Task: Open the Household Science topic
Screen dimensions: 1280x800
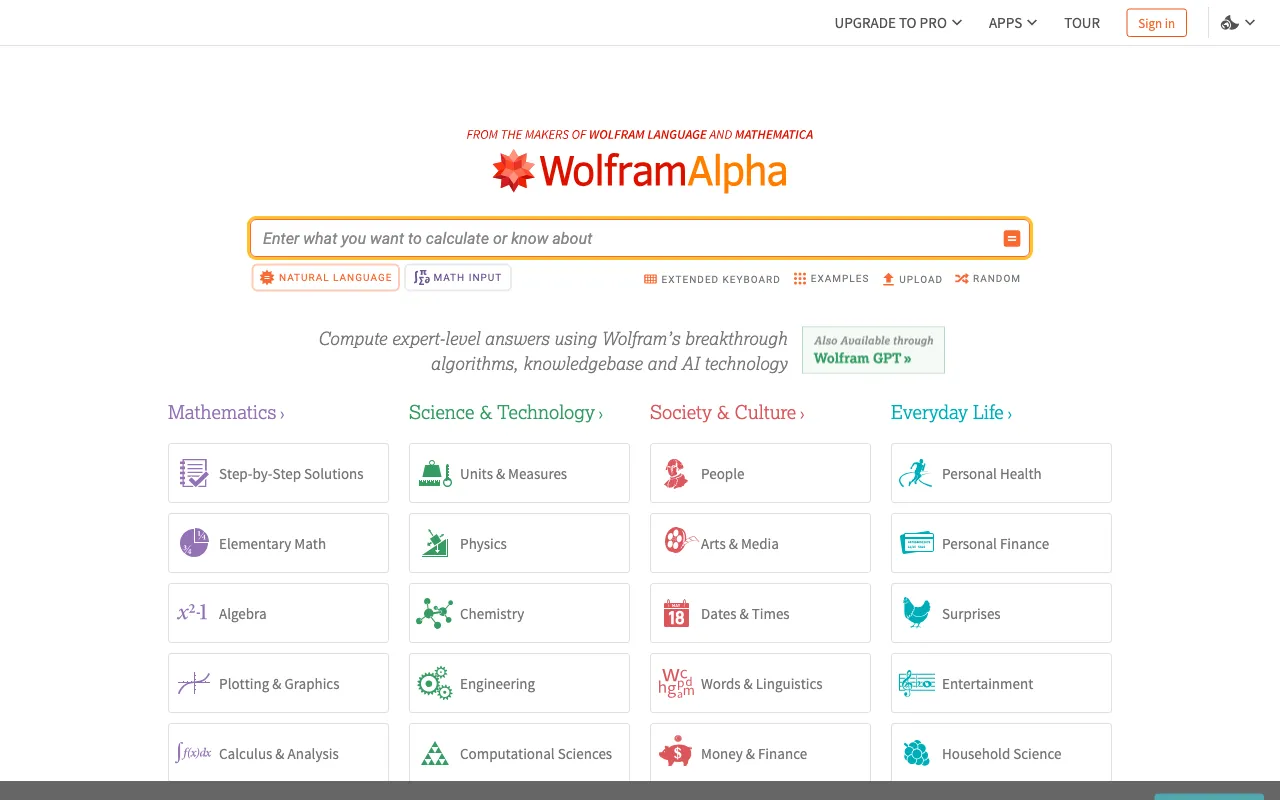Action: (x=1001, y=752)
